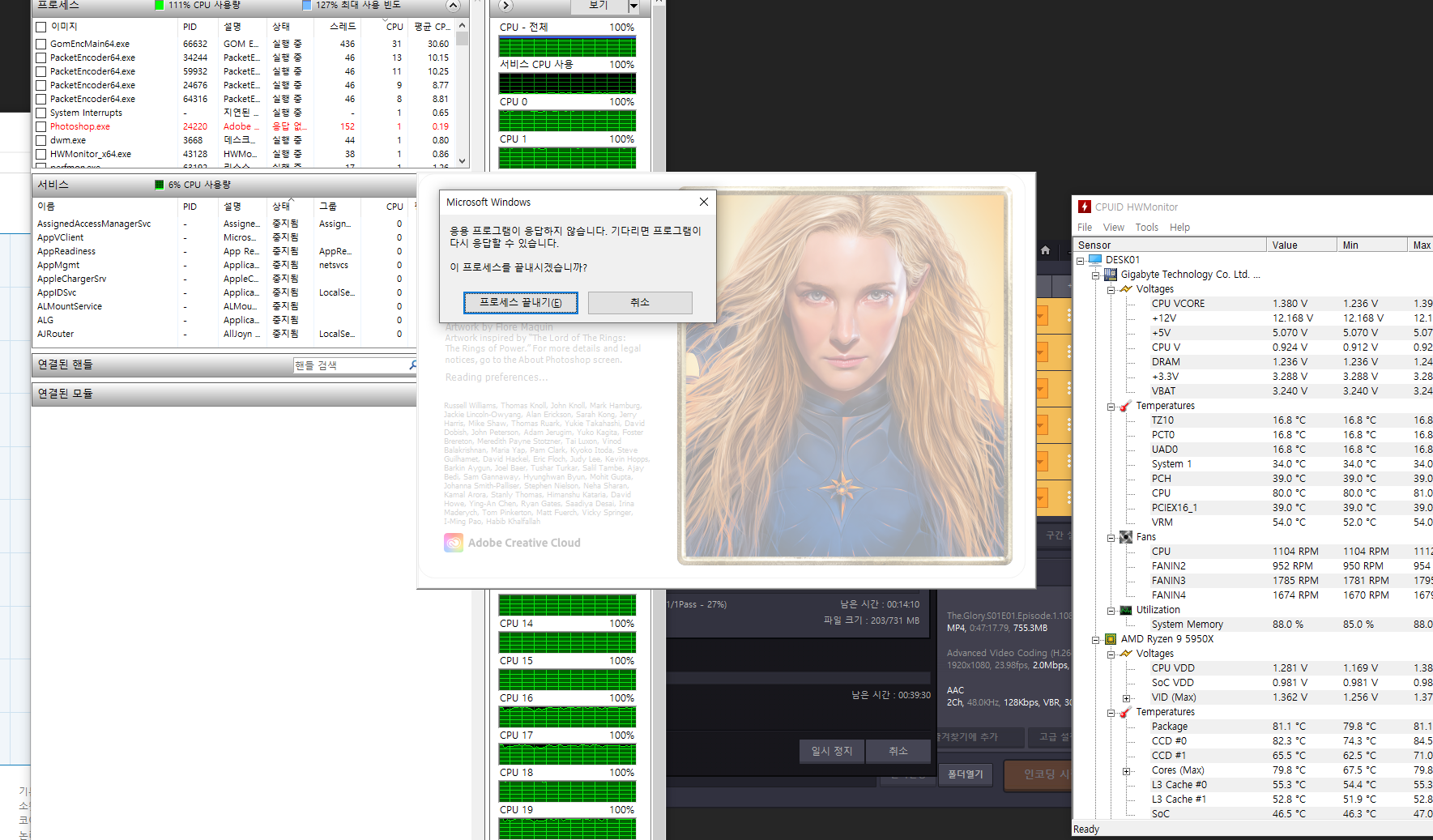Click the Utilization icon in HWMonitor
The image size is (1433, 840).
click(1126, 610)
